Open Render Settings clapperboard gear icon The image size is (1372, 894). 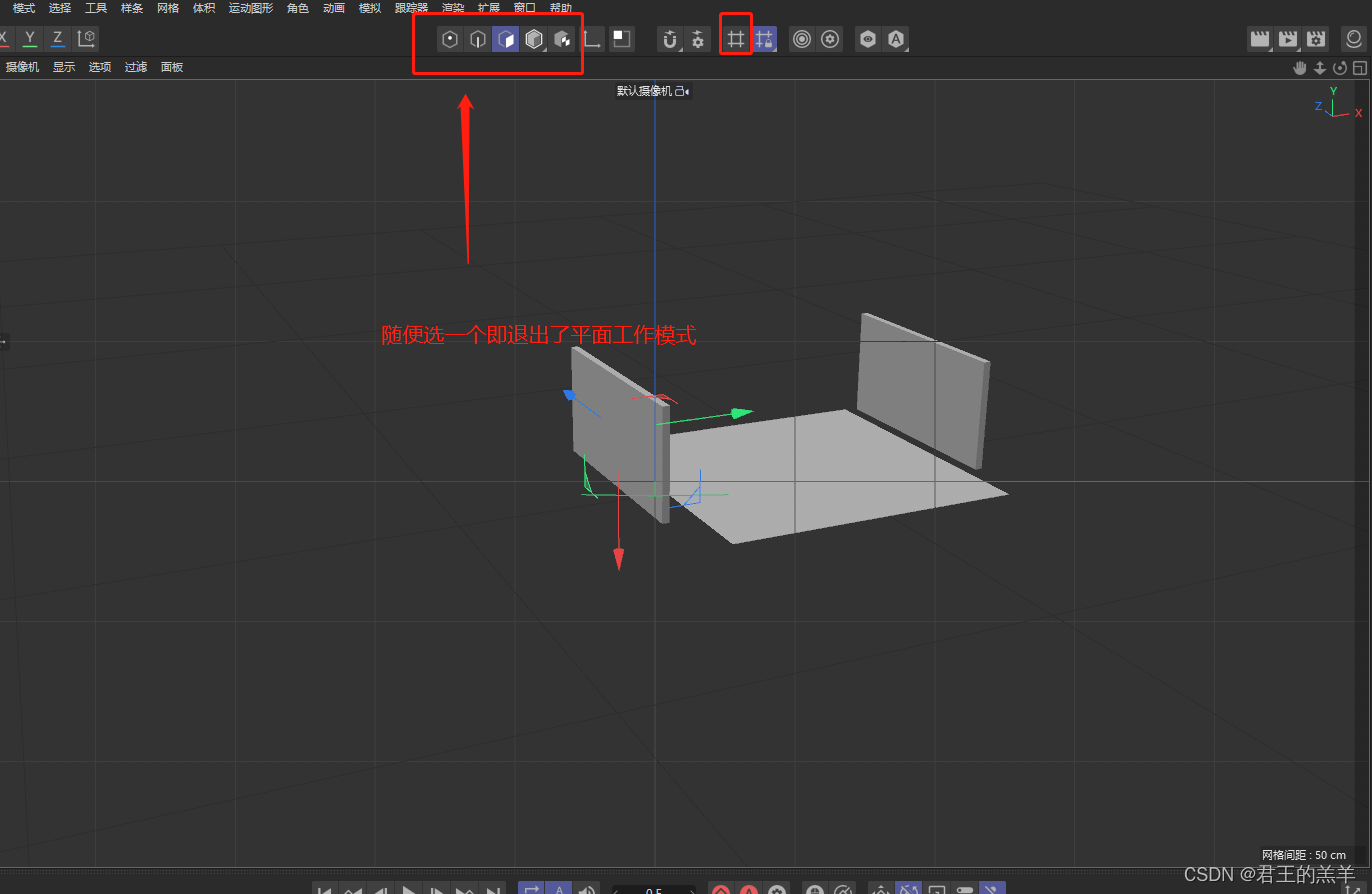[x=1317, y=40]
